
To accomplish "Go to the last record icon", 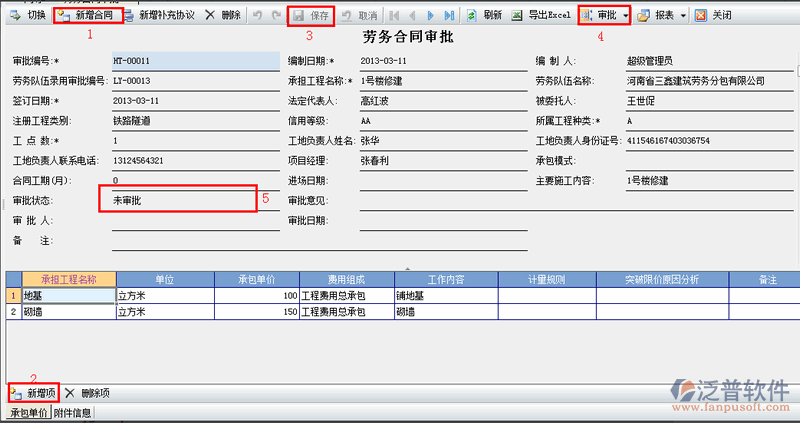I will 449,16.
